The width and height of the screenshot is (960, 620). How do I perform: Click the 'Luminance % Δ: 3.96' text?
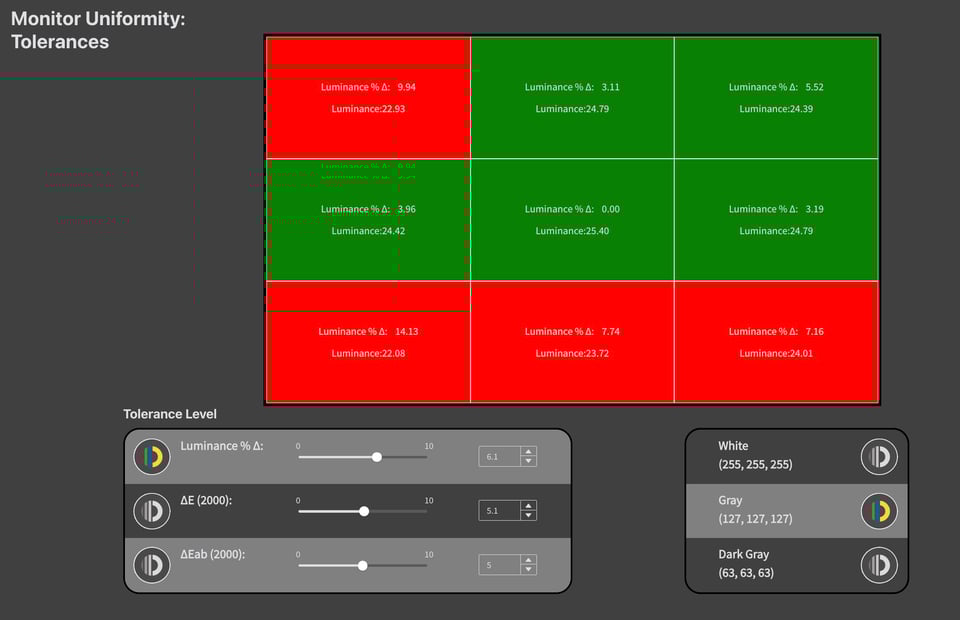point(368,209)
